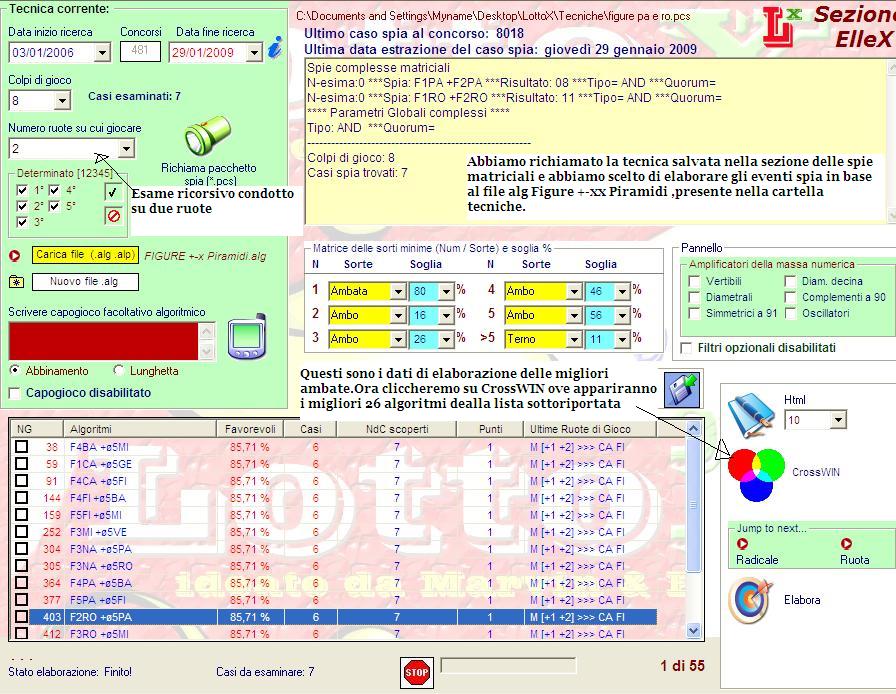Screen dimensions: 896x694
Task: Click the new folder icon beside Nuovo file
Action: (17, 282)
